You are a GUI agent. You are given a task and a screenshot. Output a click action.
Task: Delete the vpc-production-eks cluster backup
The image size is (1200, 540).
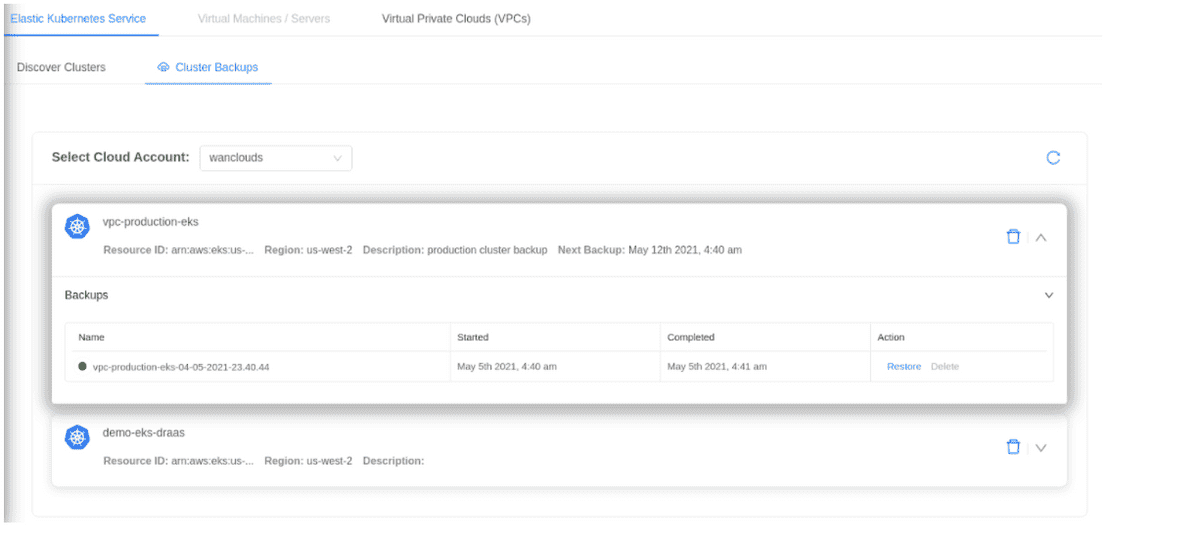tap(1013, 237)
